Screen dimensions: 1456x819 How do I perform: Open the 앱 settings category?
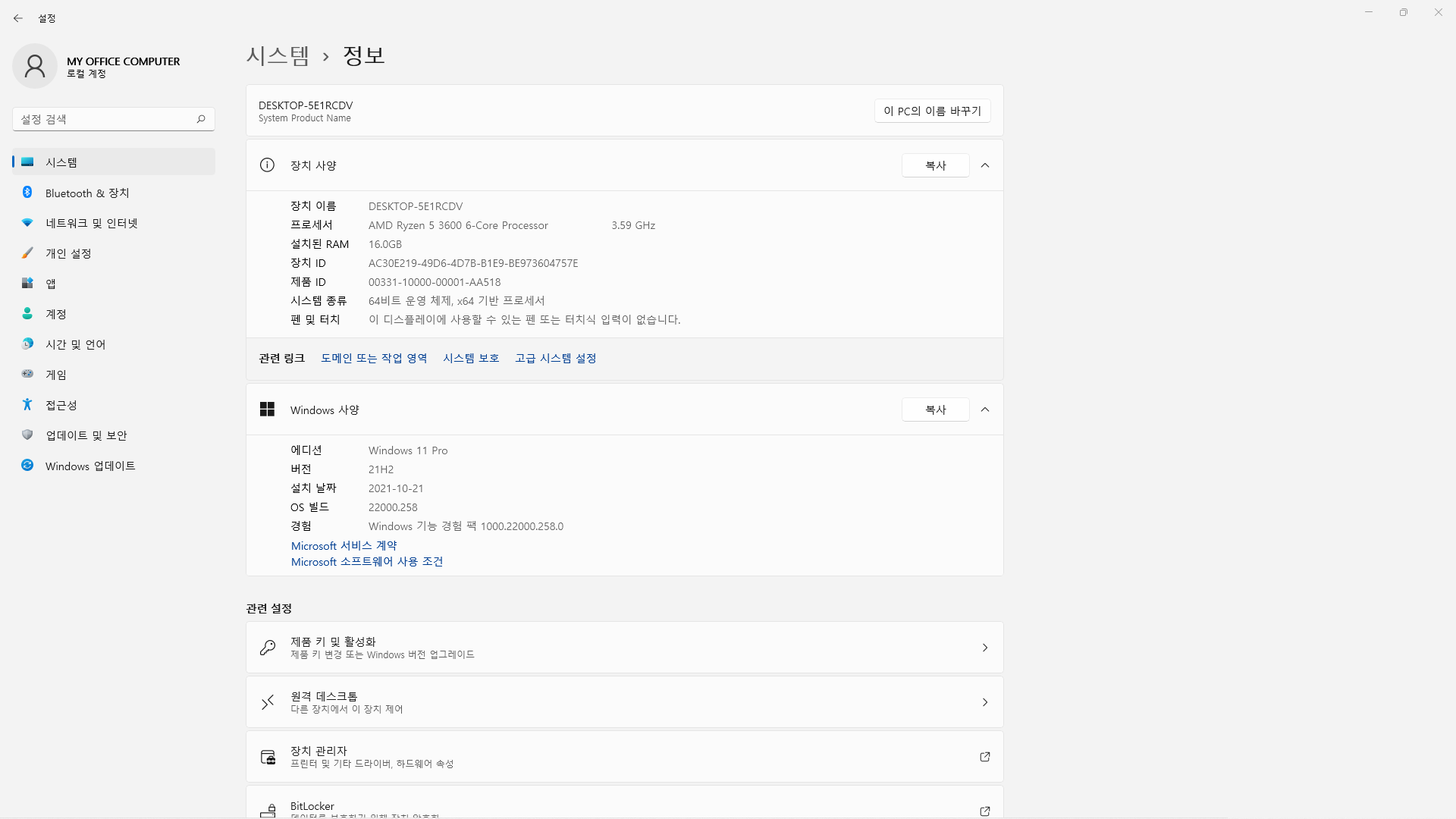point(114,284)
